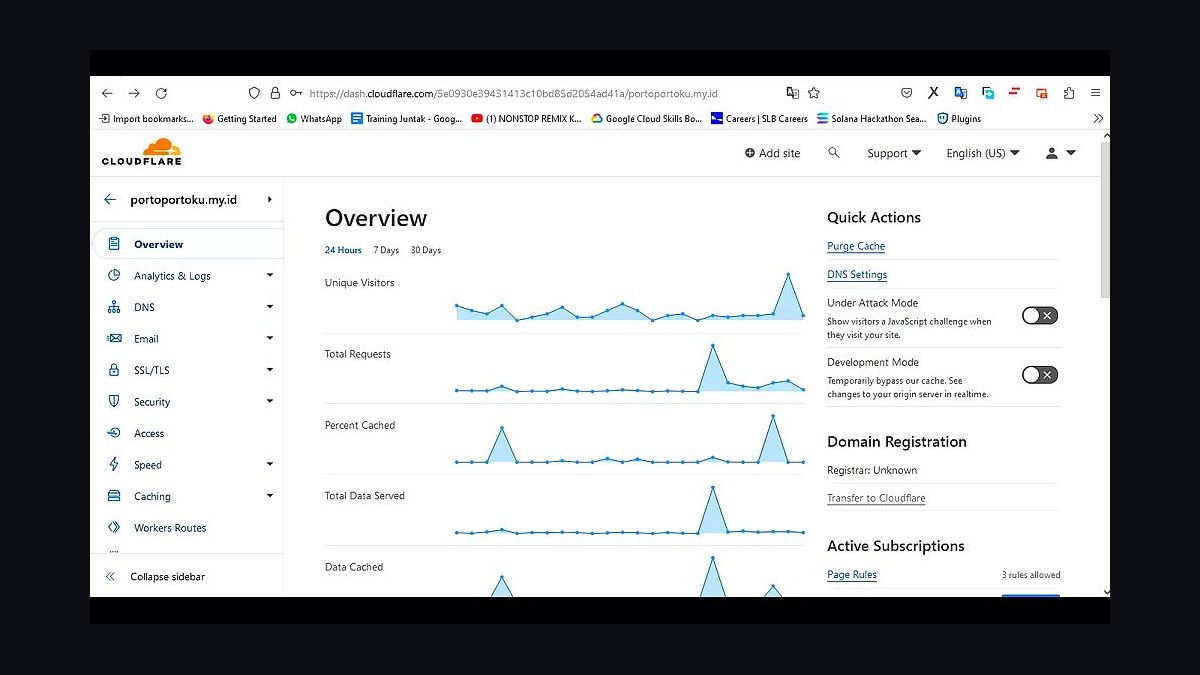Toggle Development Mode switch

tap(1040, 375)
